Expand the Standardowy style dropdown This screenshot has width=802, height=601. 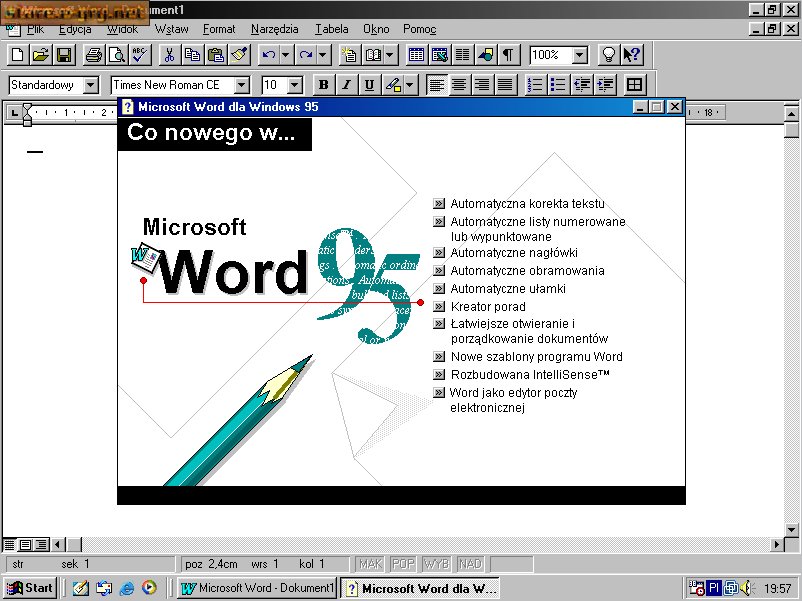click(x=91, y=85)
